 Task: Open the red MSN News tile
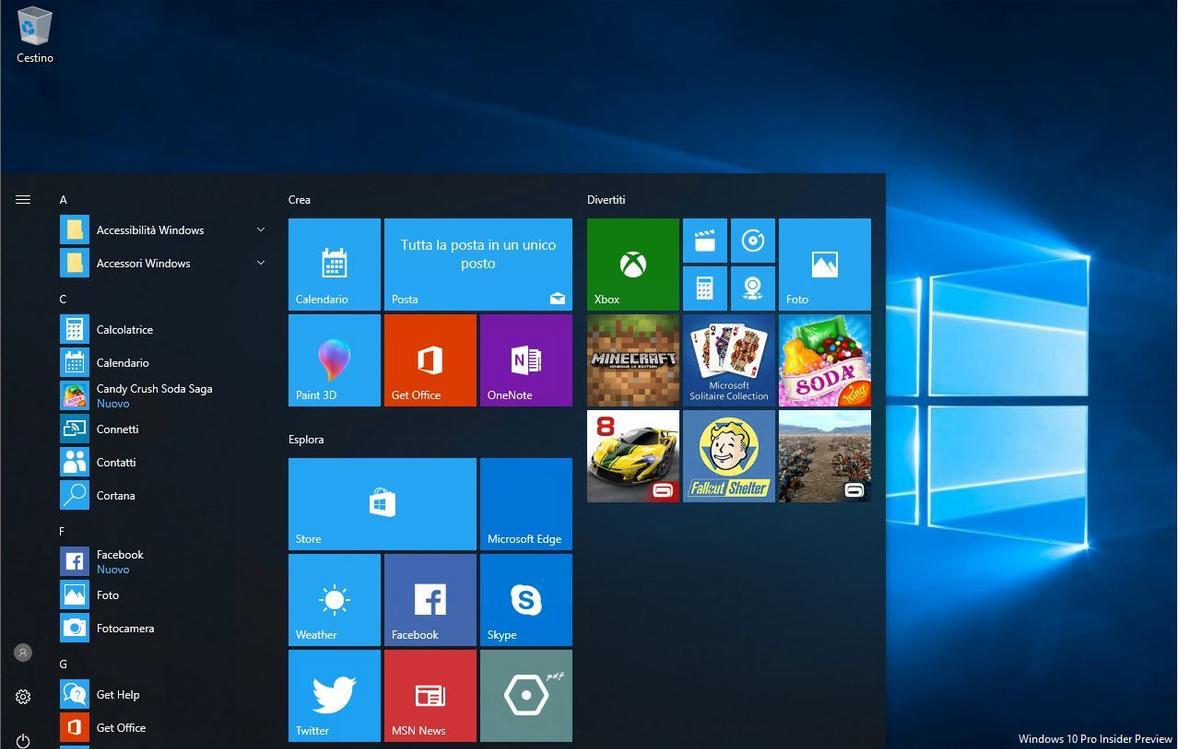(x=430, y=696)
